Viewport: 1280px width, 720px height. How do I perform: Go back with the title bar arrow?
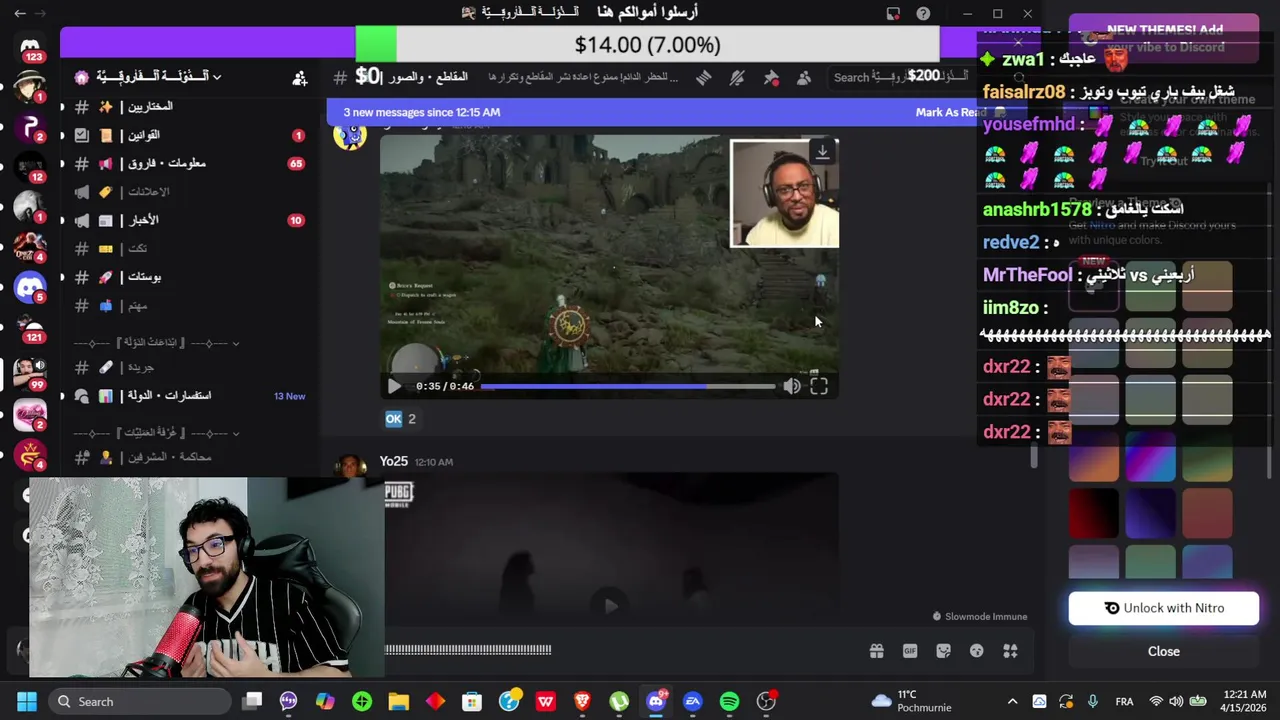[20, 13]
